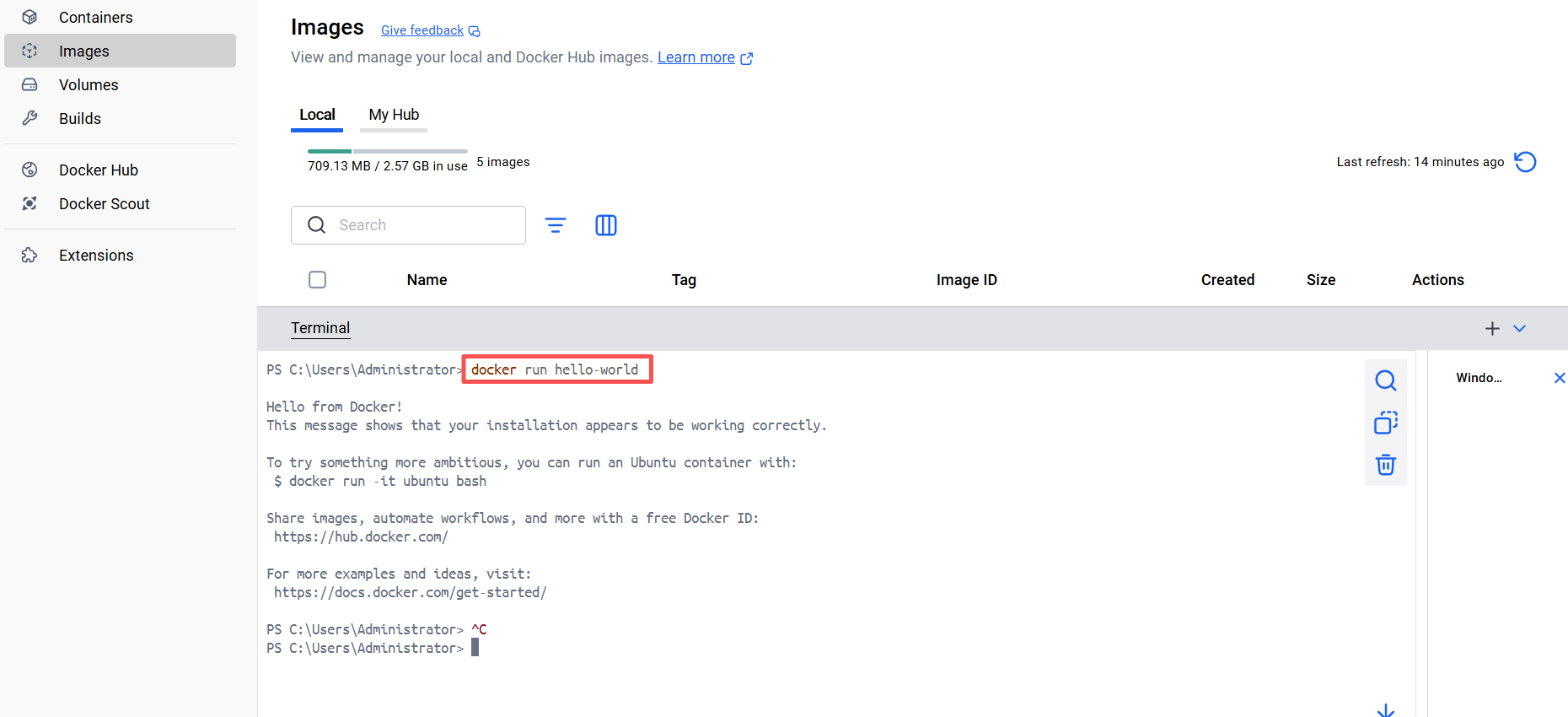
Task: Click the '709.13 MB / 2.57 GB in use' text
Action: [x=388, y=166]
